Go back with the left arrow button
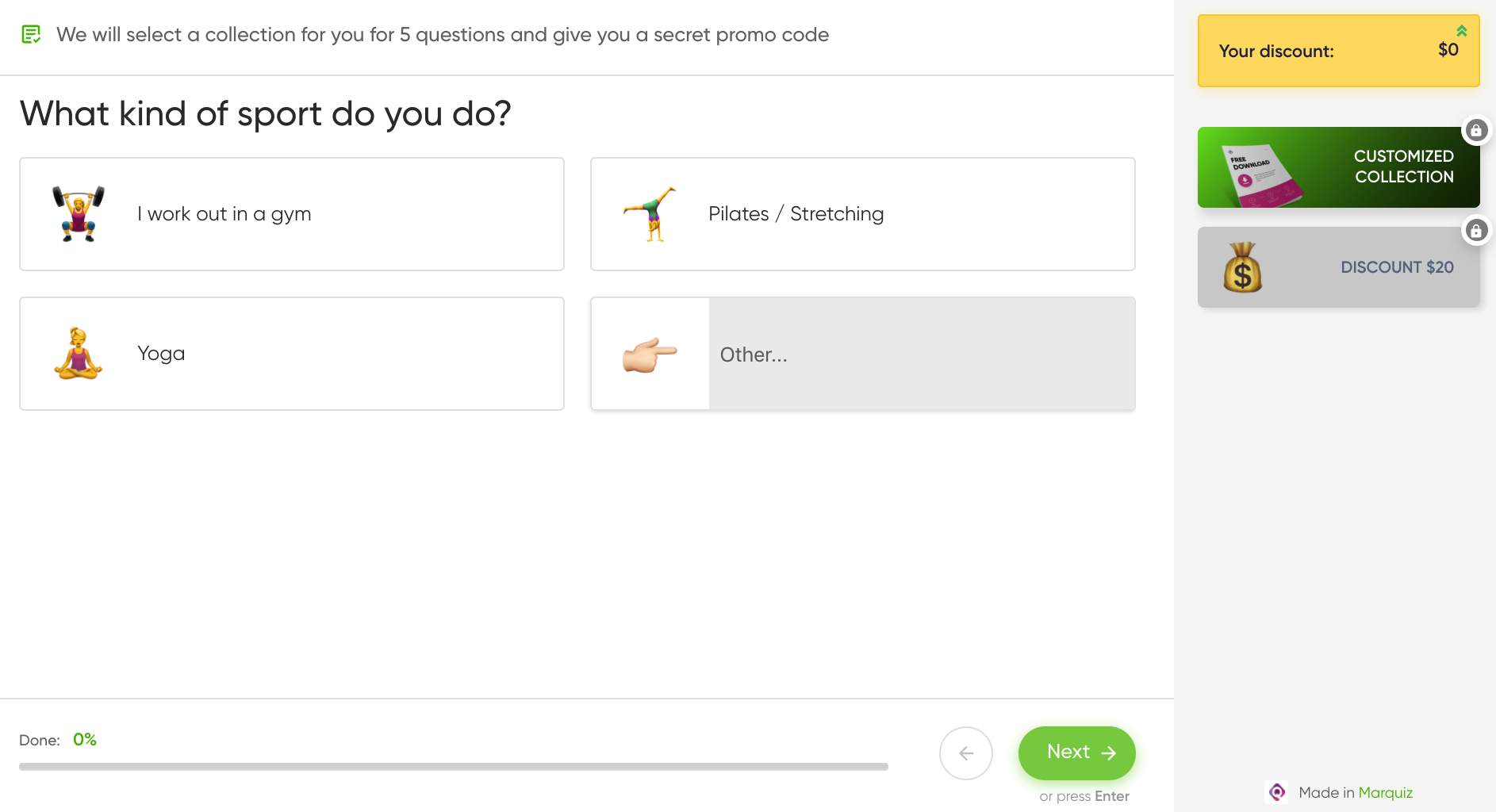The width and height of the screenshot is (1496, 812). click(966, 753)
